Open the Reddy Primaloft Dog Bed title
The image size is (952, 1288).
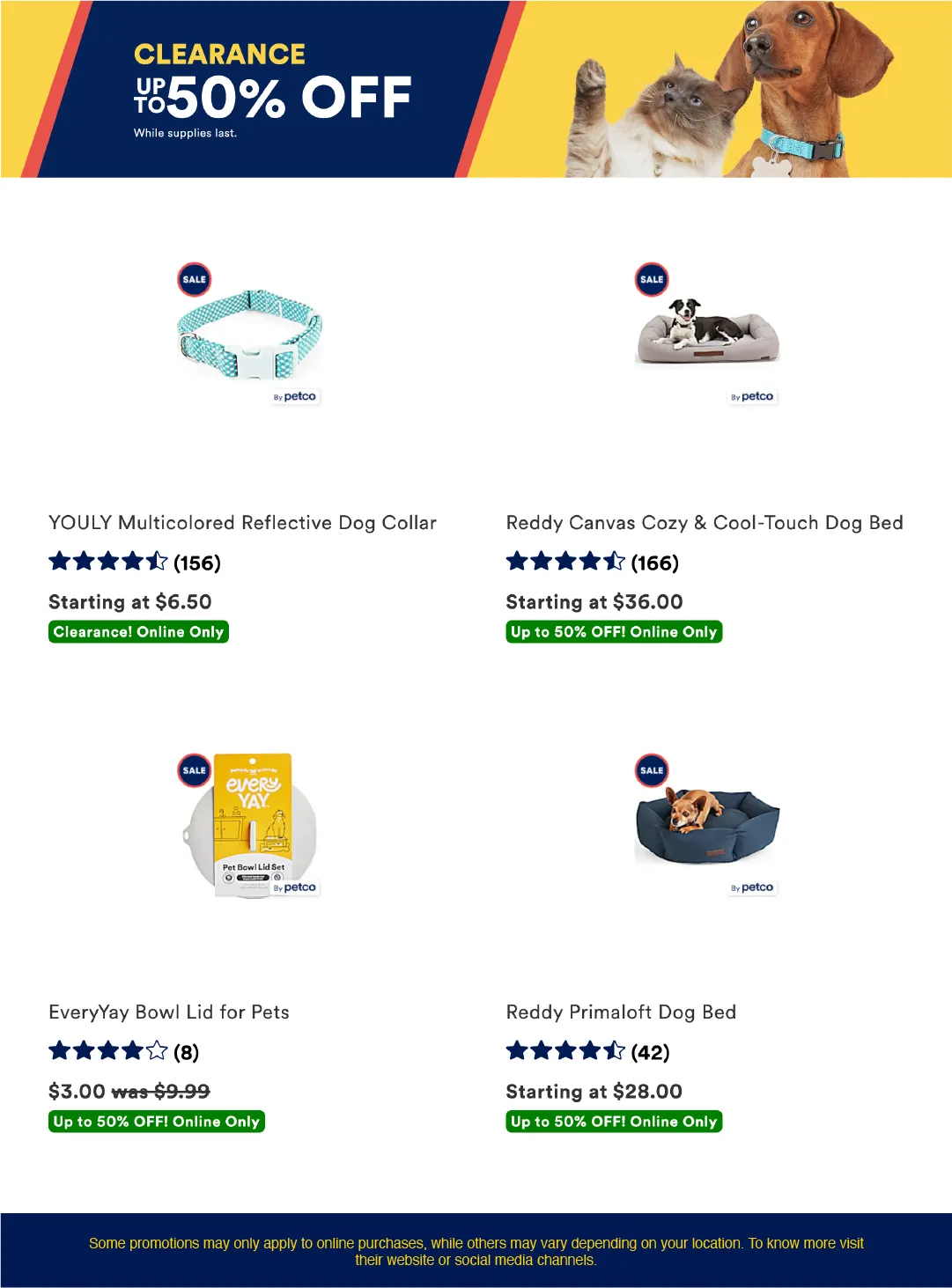[x=621, y=1012]
